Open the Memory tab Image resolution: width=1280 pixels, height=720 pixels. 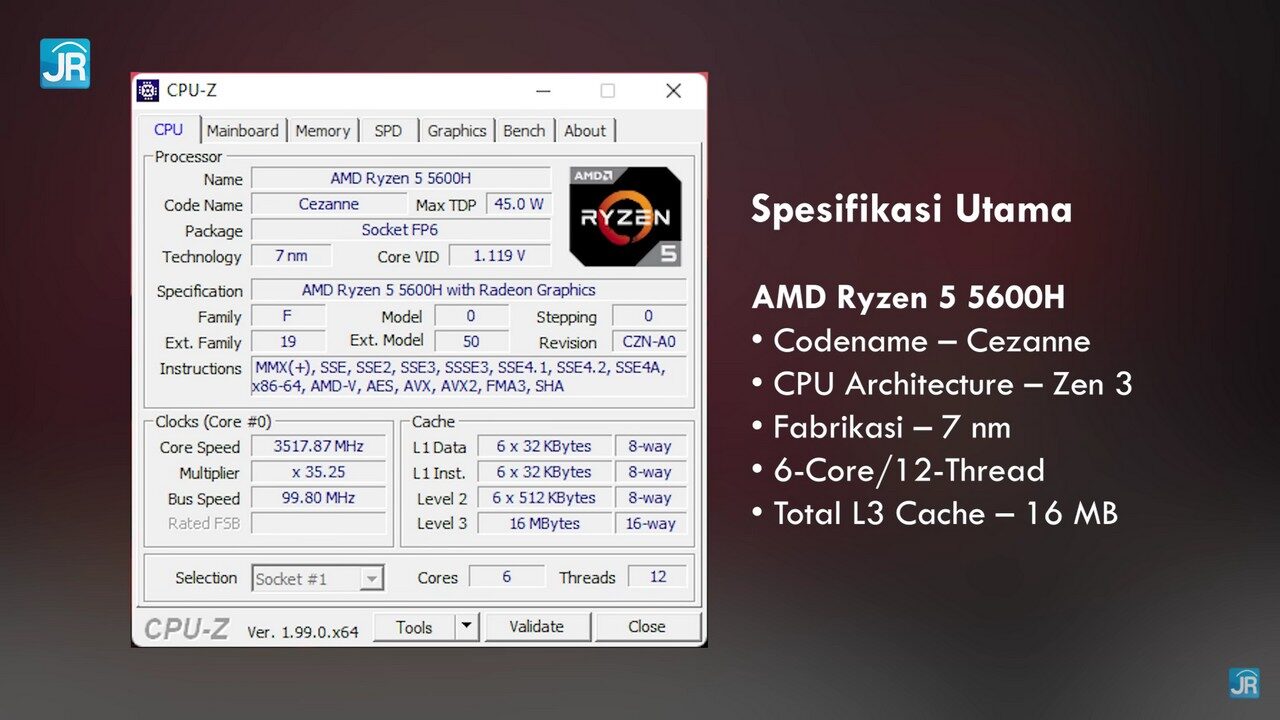click(x=322, y=131)
